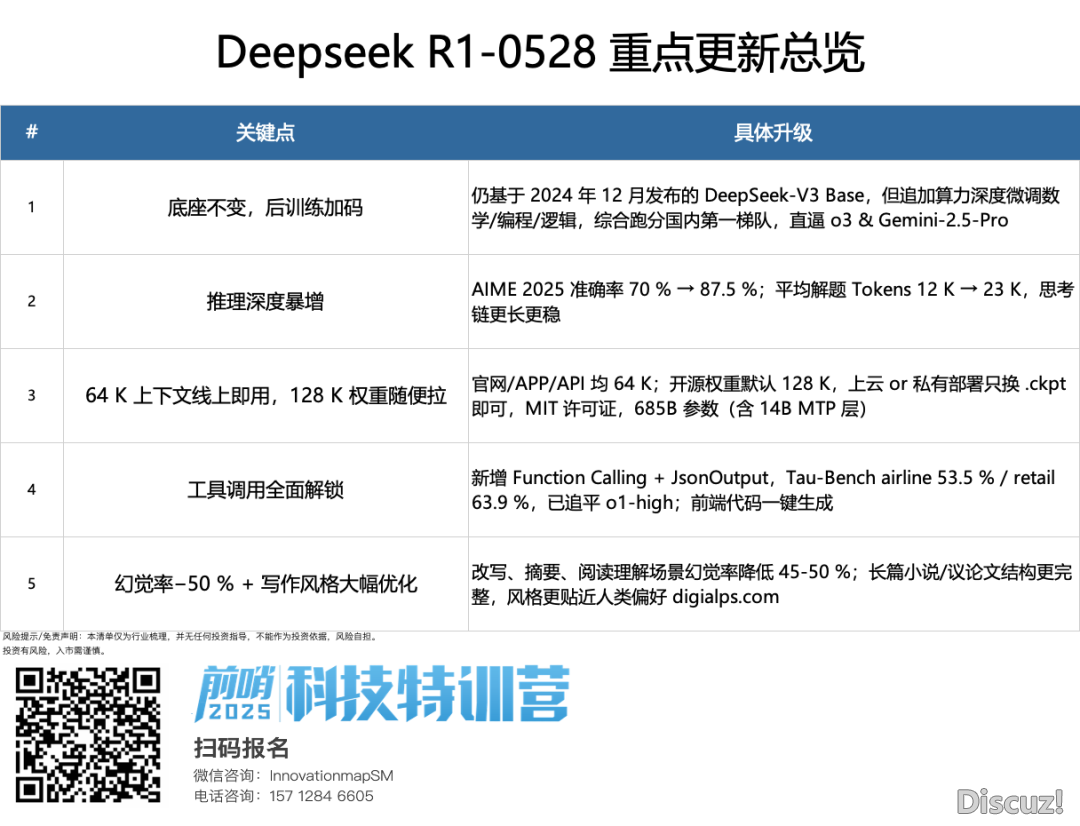Image resolution: width=1080 pixels, height=826 pixels.
Task: Click the '投资有风险，入市需谨慎' line
Action: click(54, 650)
